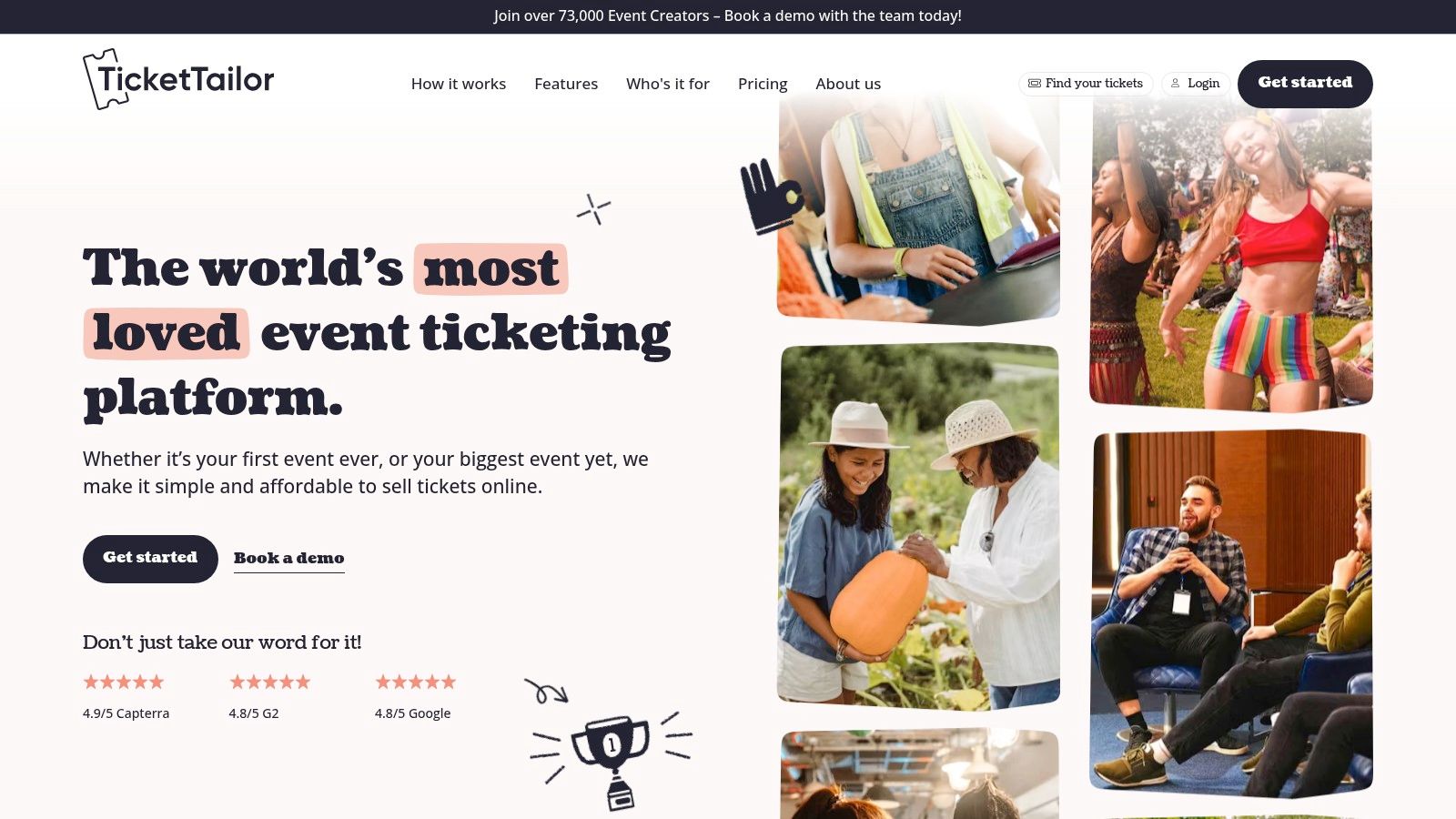Go to the Pricing page
The width and height of the screenshot is (1456, 819).
(763, 84)
